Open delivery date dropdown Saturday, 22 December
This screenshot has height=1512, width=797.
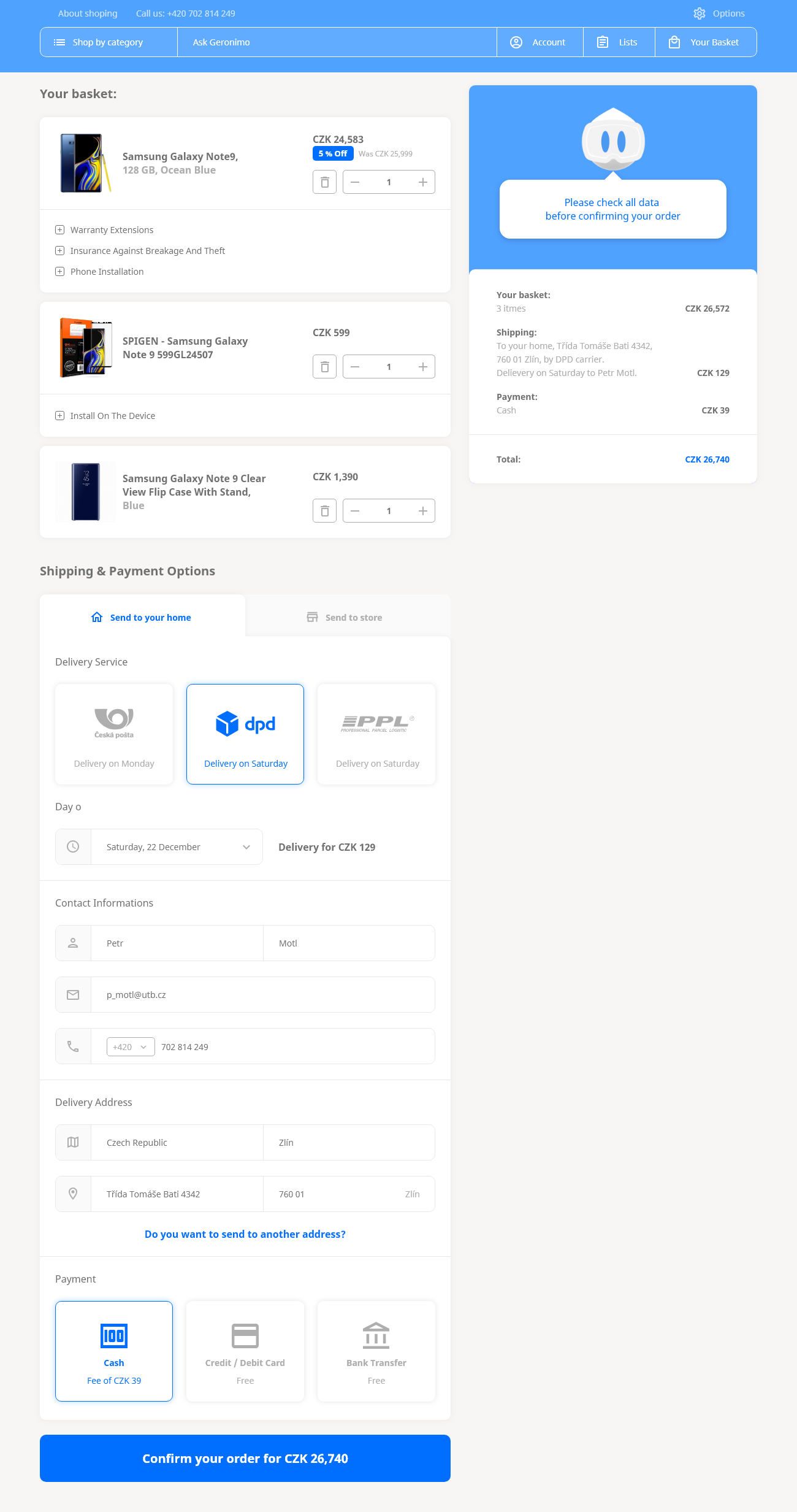tap(177, 847)
